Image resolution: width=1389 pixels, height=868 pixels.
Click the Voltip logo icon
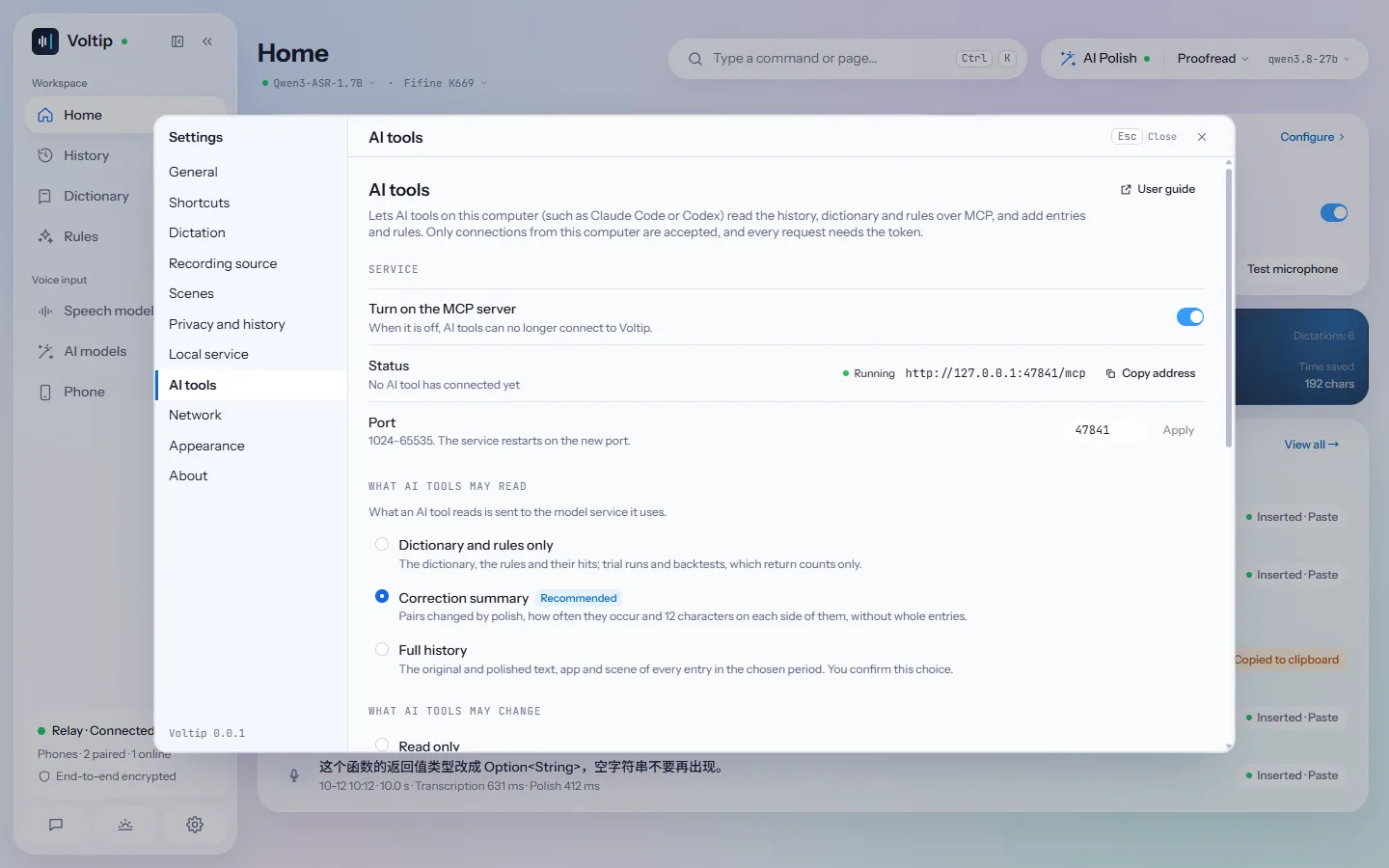[44, 41]
